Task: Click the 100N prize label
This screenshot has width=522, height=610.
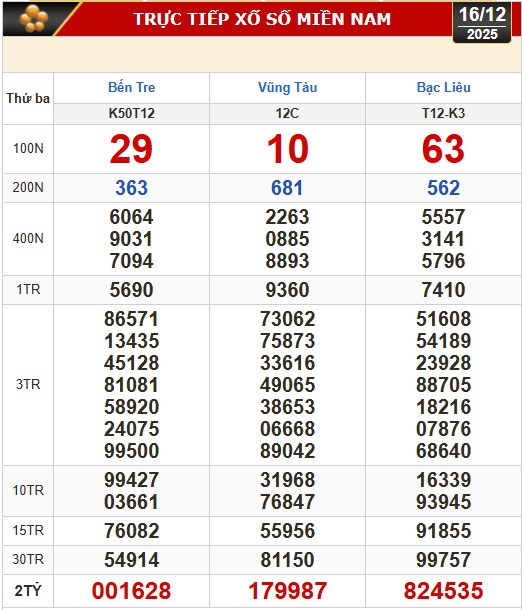Action: pyautogui.click(x=28, y=148)
